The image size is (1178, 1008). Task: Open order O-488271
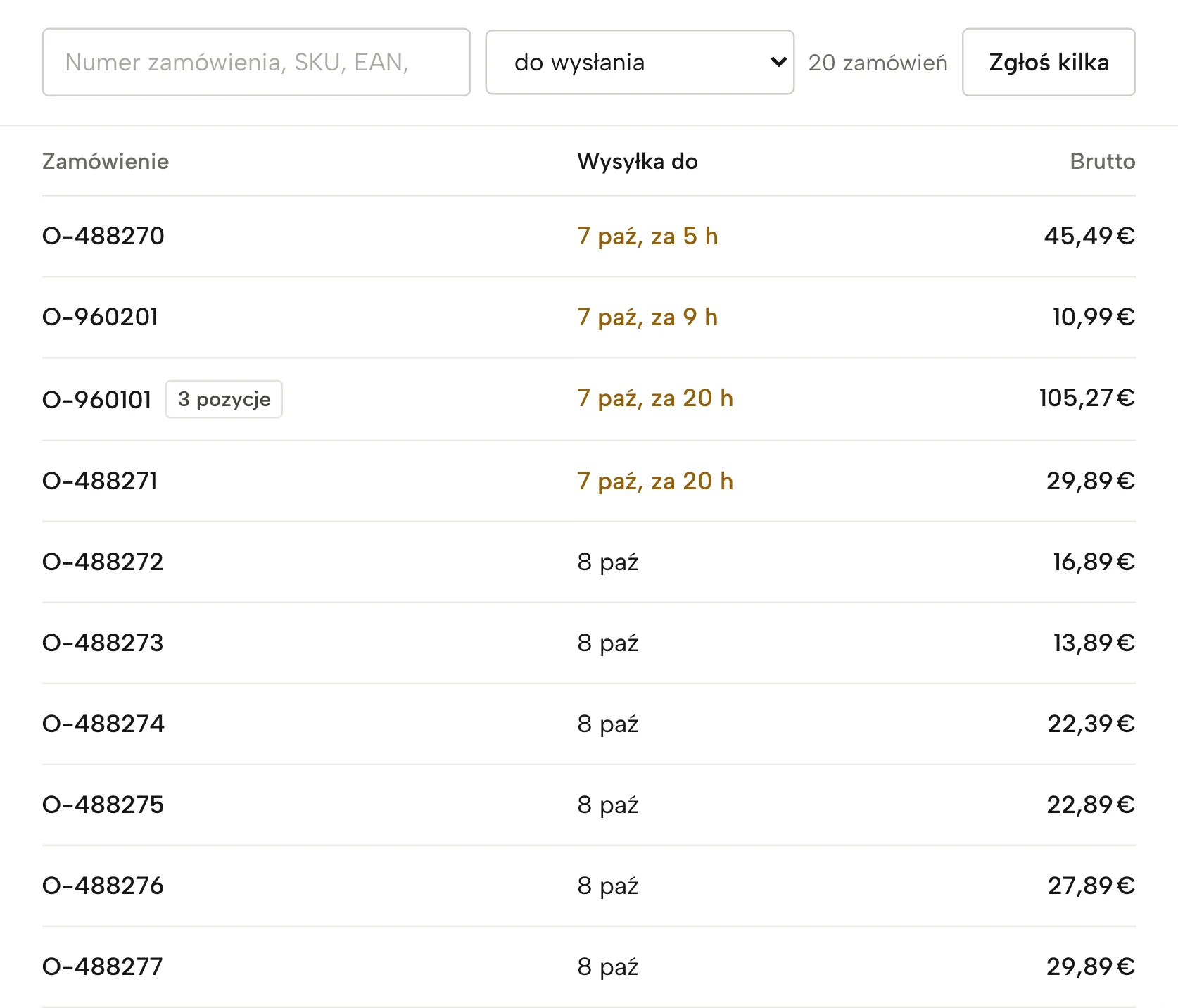coord(100,481)
